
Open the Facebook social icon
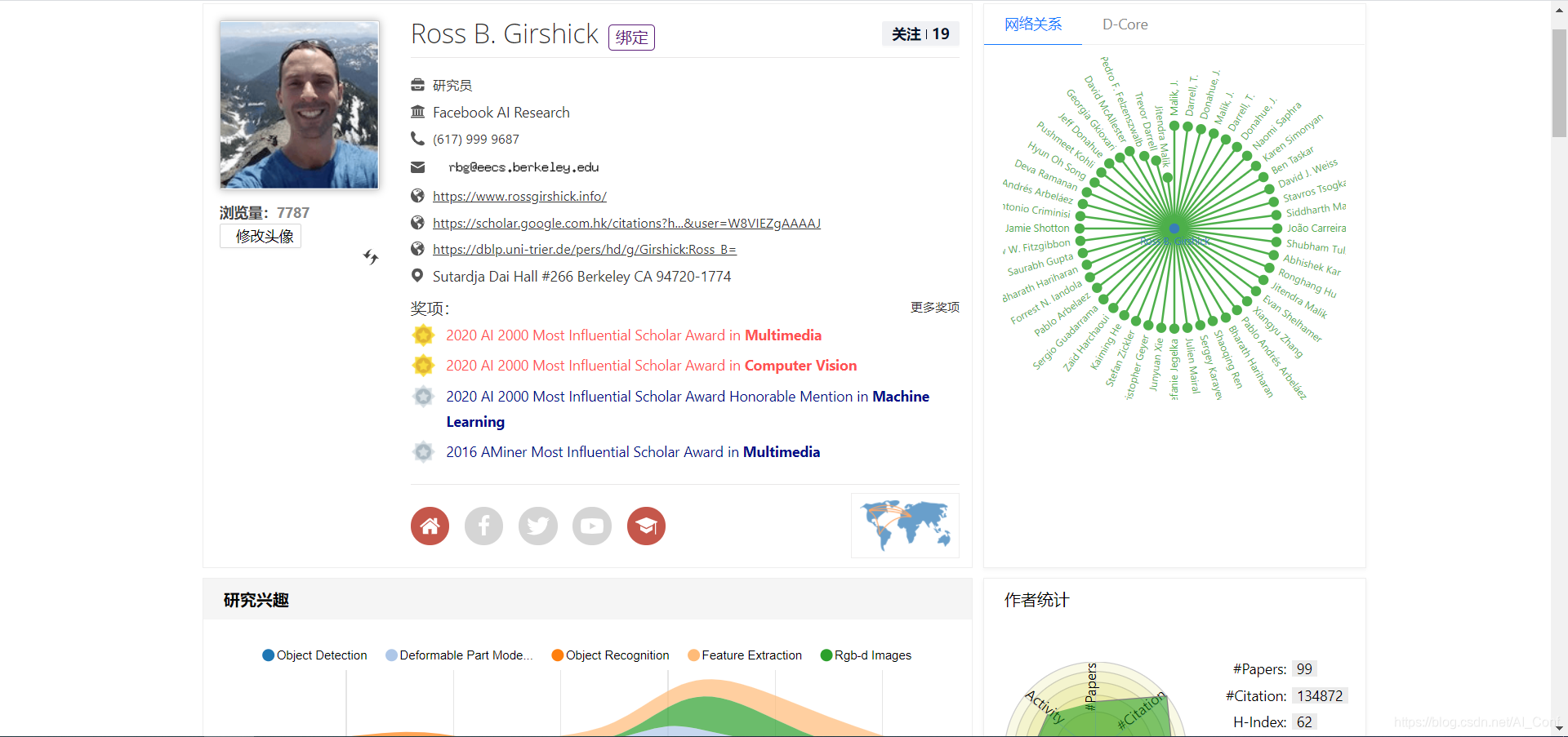(483, 526)
